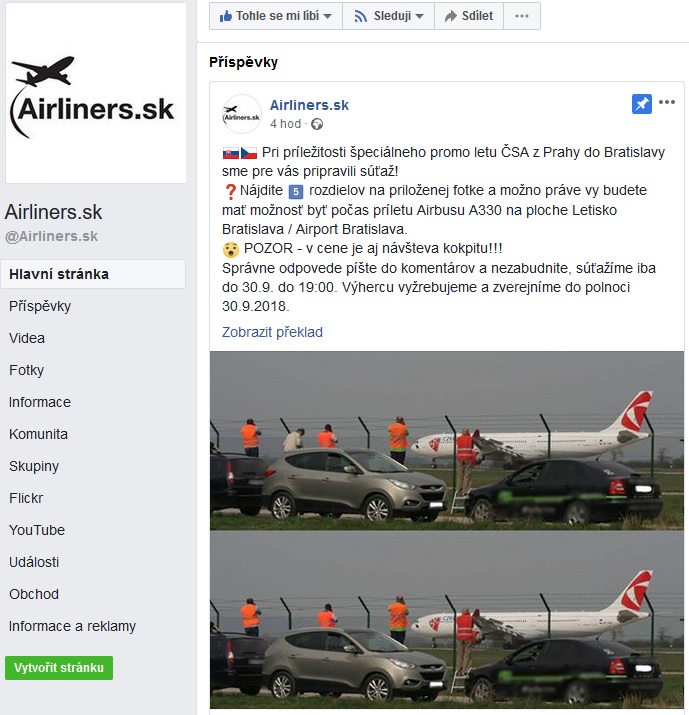Click the Airliners.sk page logo picture
The height and width of the screenshot is (715, 689).
[x=95, y=93]
